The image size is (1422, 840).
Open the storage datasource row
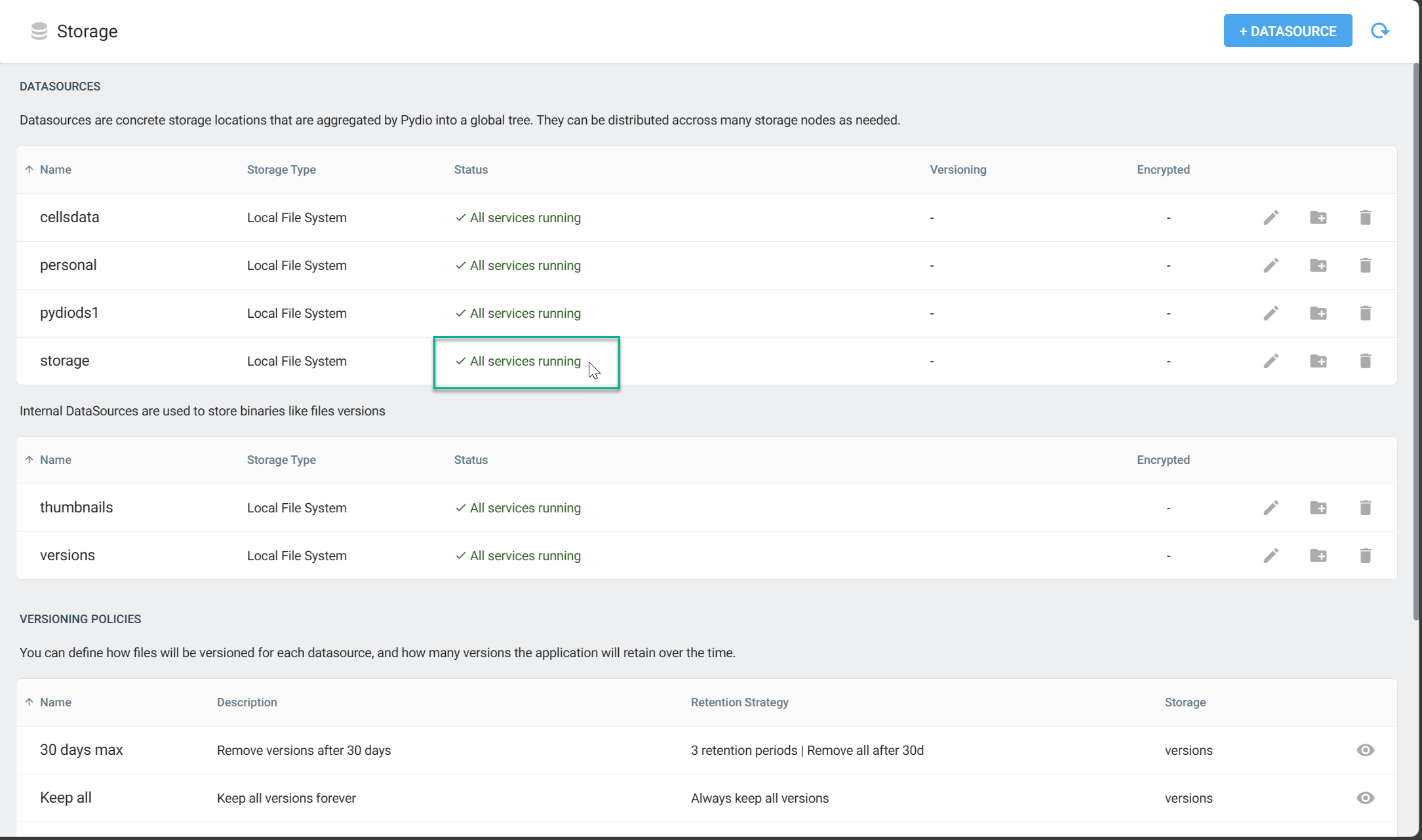pyautogui.click(x=707, y=361)
